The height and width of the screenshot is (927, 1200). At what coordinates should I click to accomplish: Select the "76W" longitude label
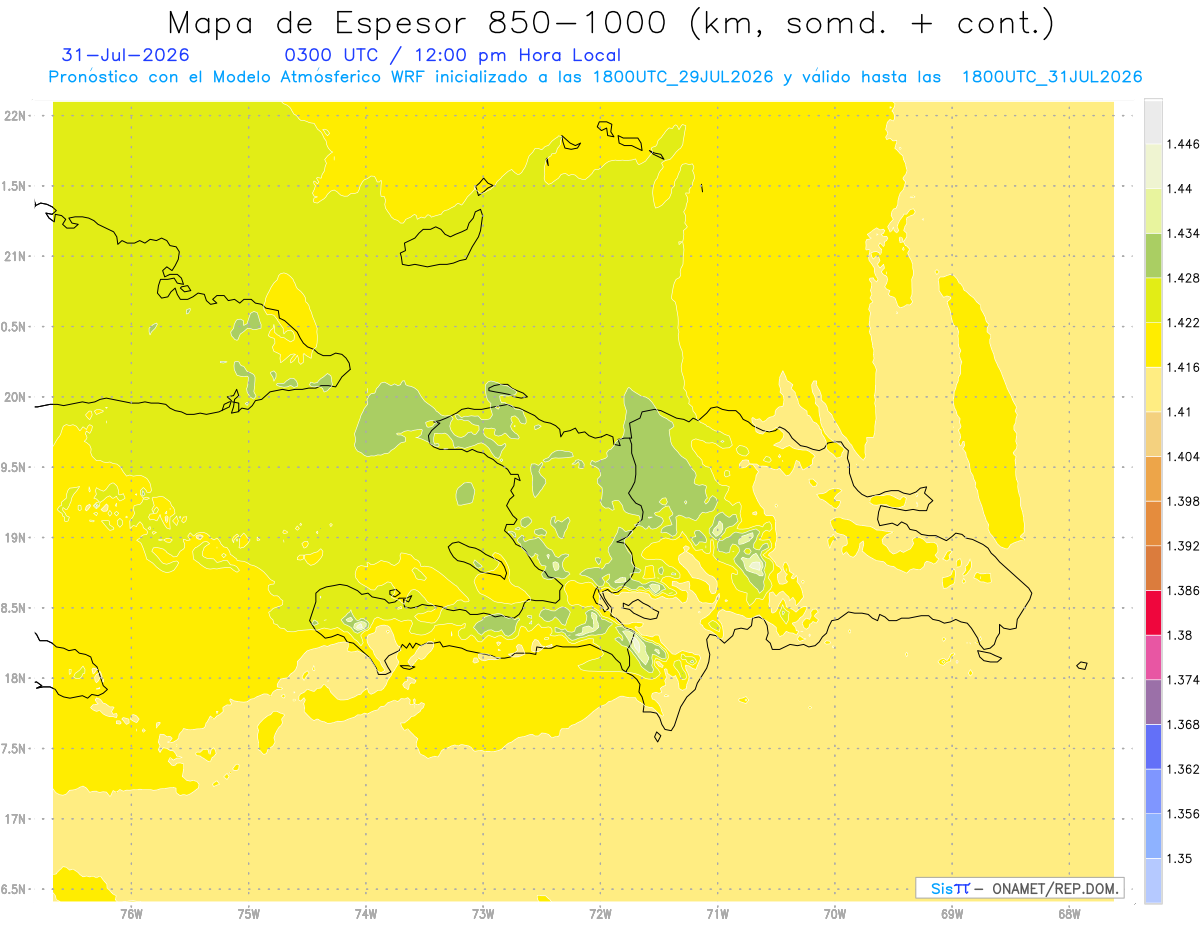131,914
